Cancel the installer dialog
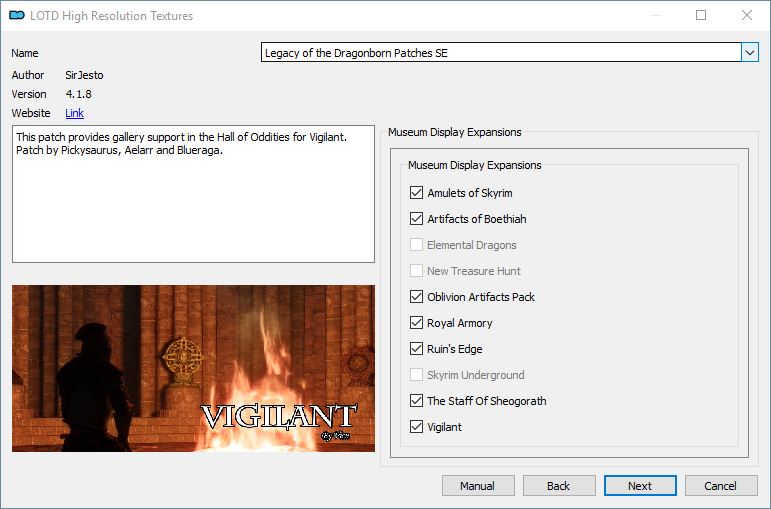Image resolution: width=771 pixels, height=509 pixels. 721,486
